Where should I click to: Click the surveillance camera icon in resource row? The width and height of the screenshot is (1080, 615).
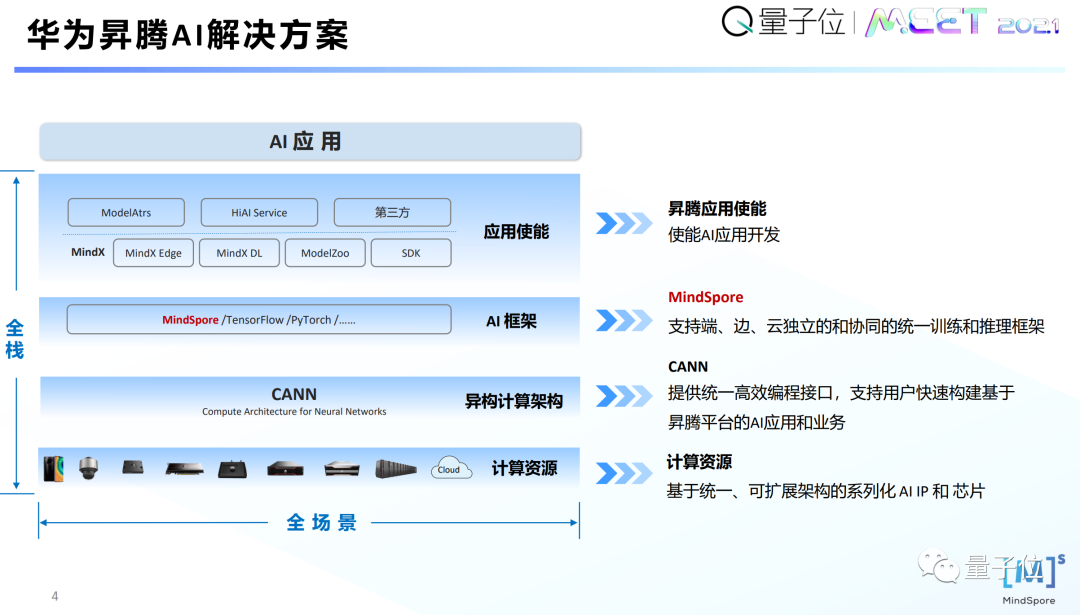(x=89, y=467)
